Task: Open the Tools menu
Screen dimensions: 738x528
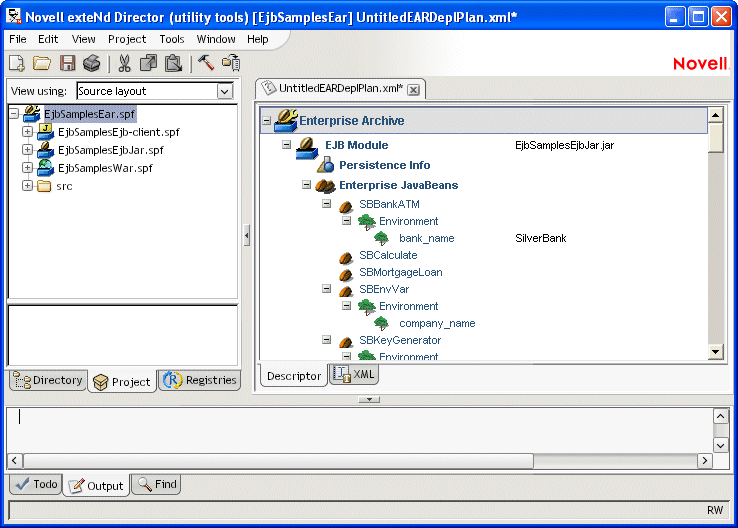Action: [x=172, y=39]
